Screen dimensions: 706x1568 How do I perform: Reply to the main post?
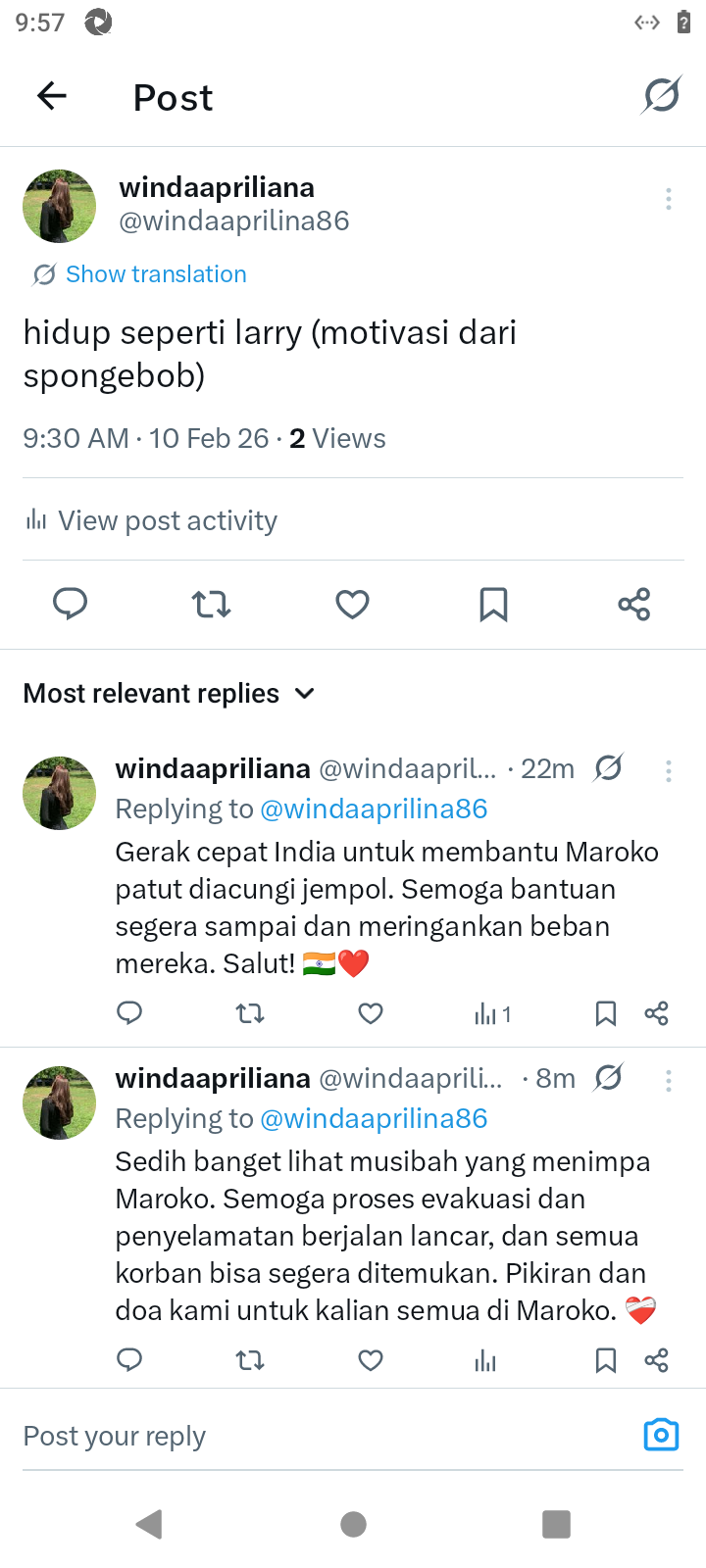point(71,604)
